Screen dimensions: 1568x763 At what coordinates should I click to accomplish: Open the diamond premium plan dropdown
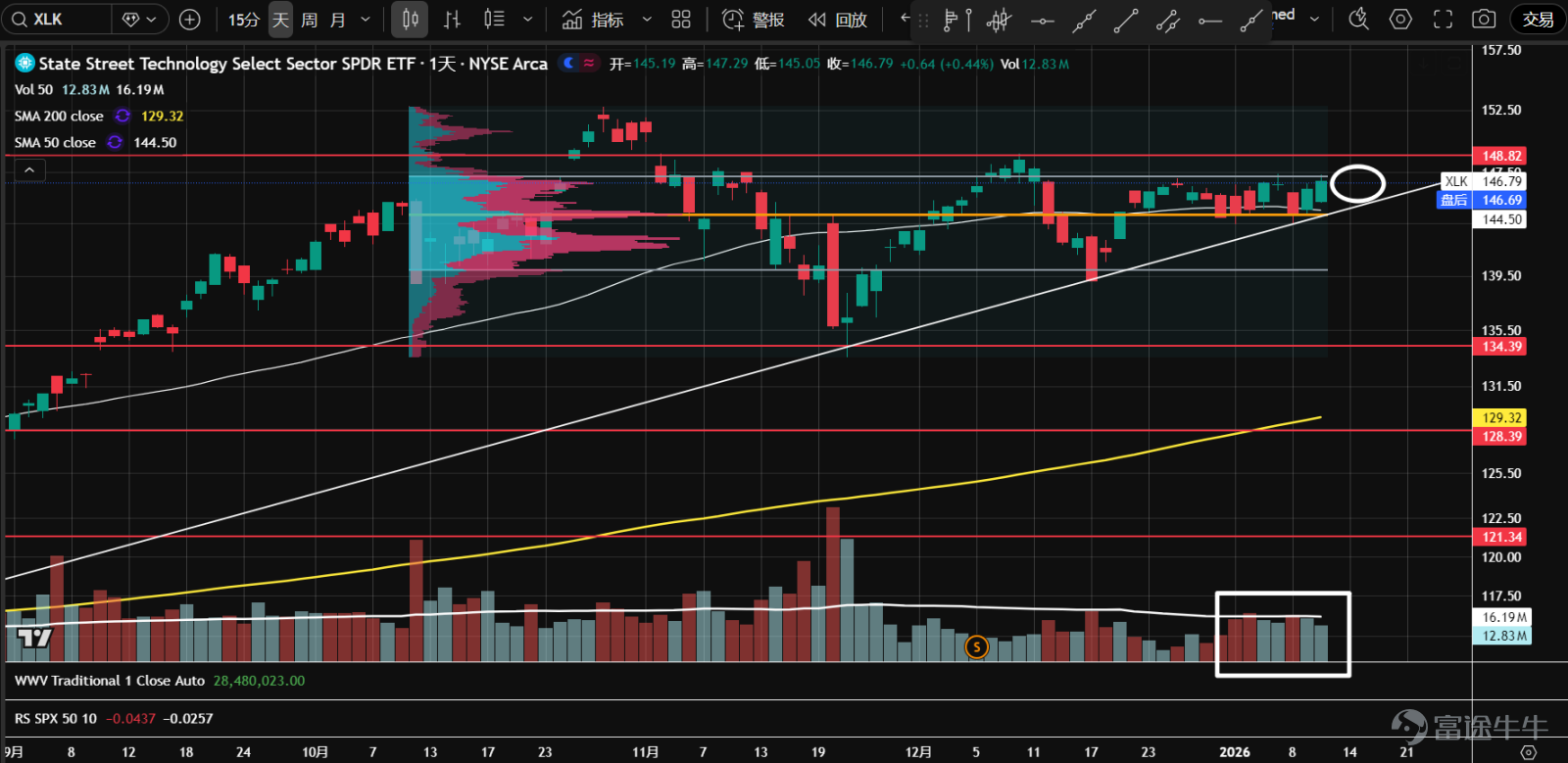(139, 20)
